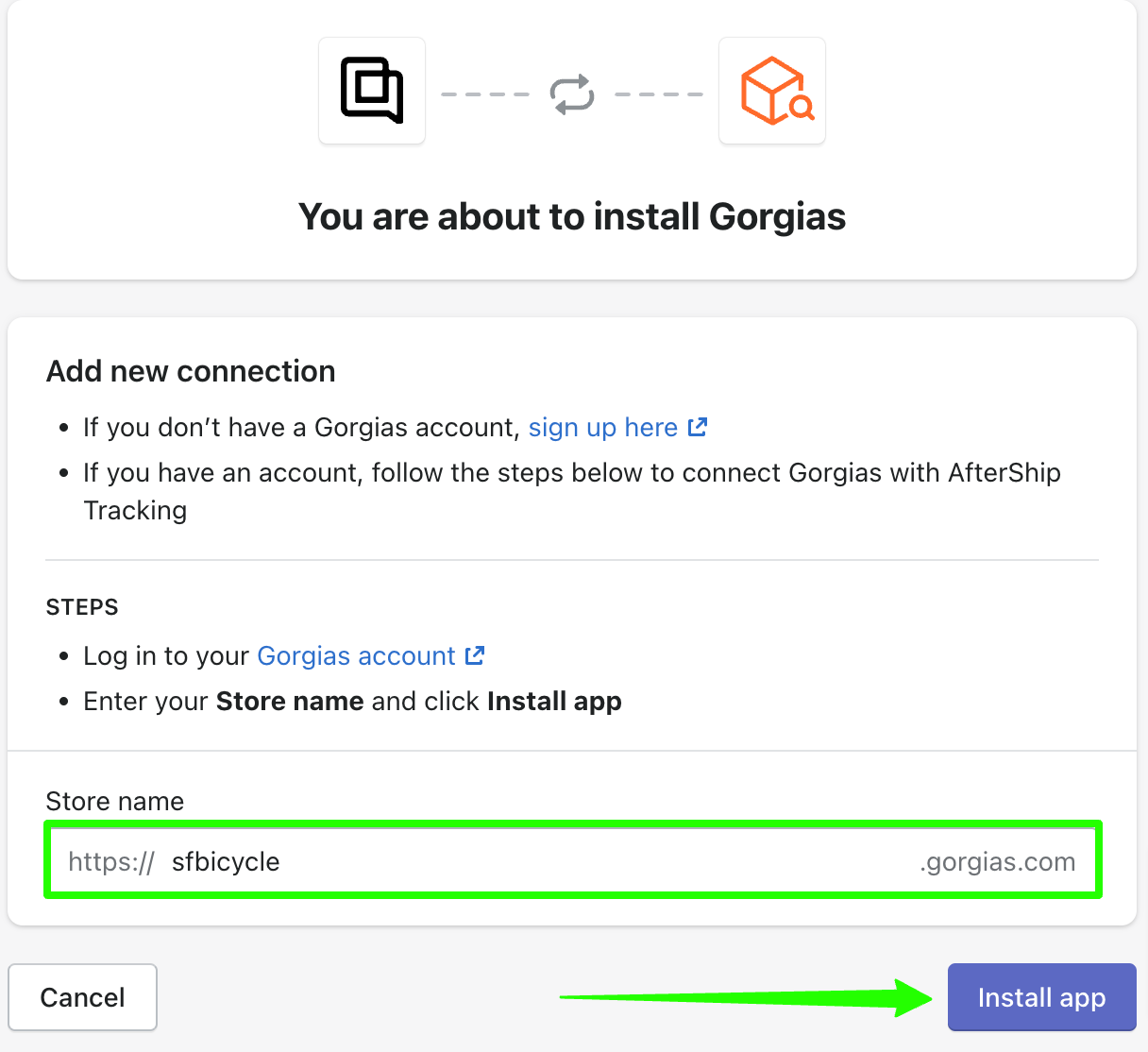The width and height of the screenshot is (1148, 1052).
Task: Click the text Enter your Store name
Action: [224, 701]
